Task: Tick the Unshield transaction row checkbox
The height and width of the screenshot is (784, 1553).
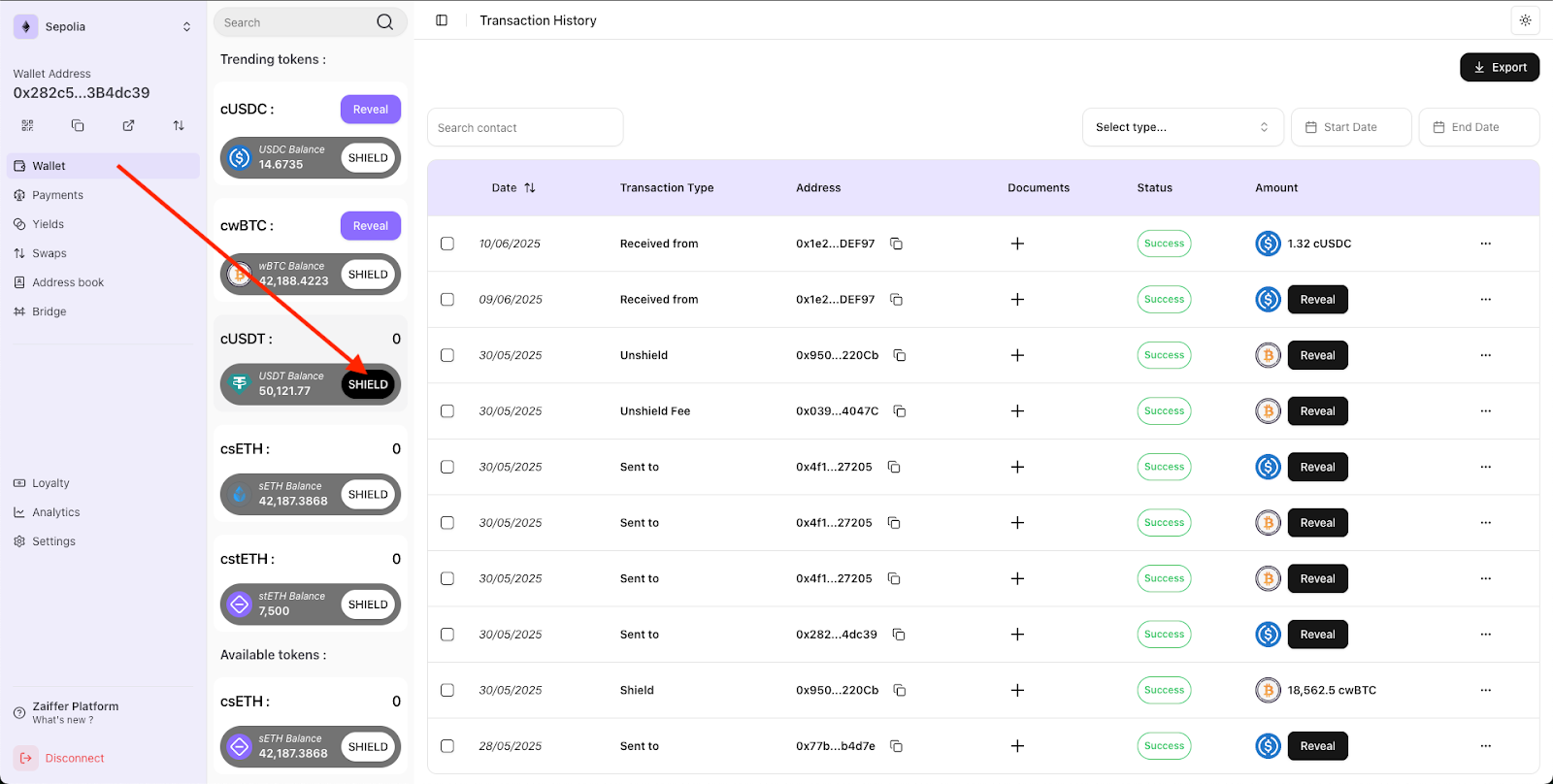Action: pyautogui.click(x=447, y=355)
